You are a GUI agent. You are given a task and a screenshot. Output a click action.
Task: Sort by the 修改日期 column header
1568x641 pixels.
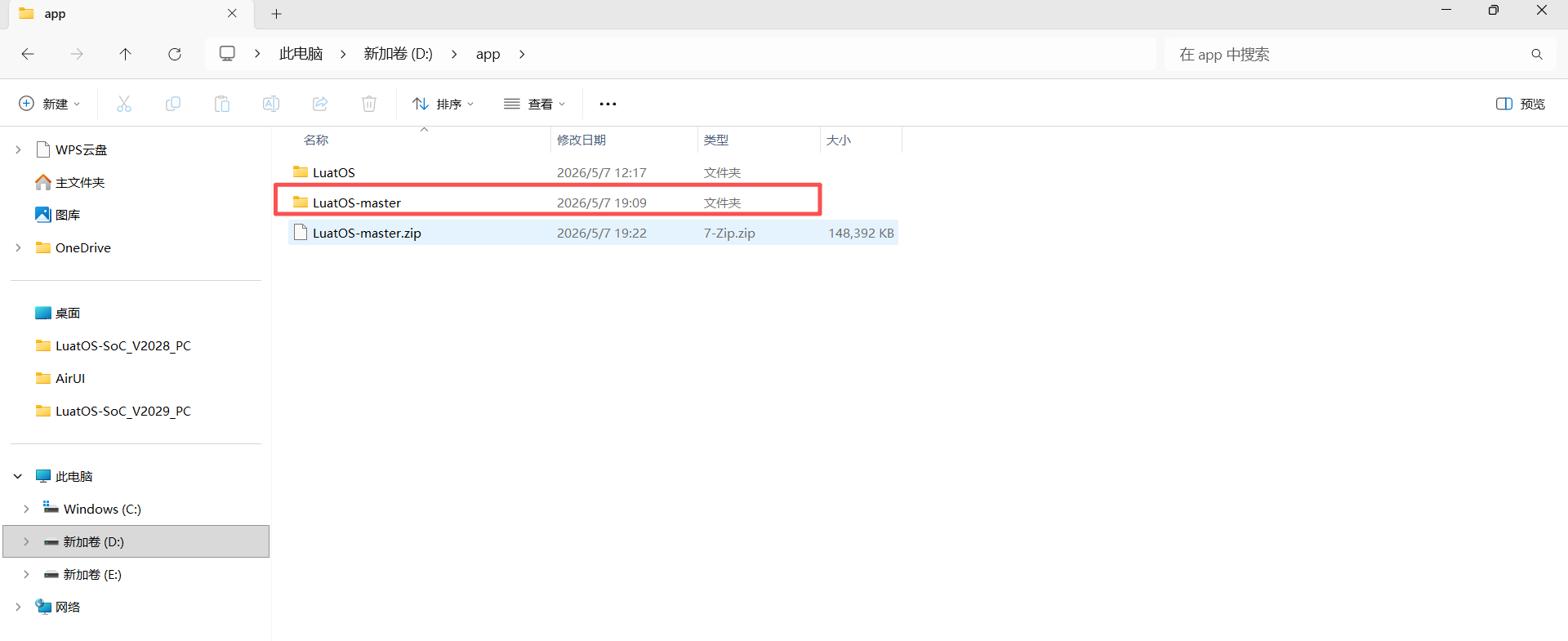pos(581,140)
